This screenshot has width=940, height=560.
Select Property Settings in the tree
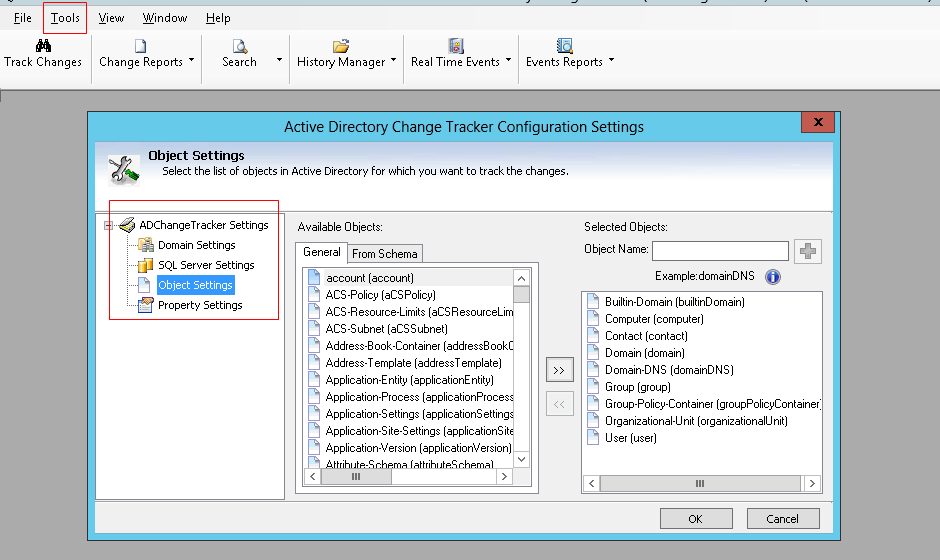(x=200, y=305)
